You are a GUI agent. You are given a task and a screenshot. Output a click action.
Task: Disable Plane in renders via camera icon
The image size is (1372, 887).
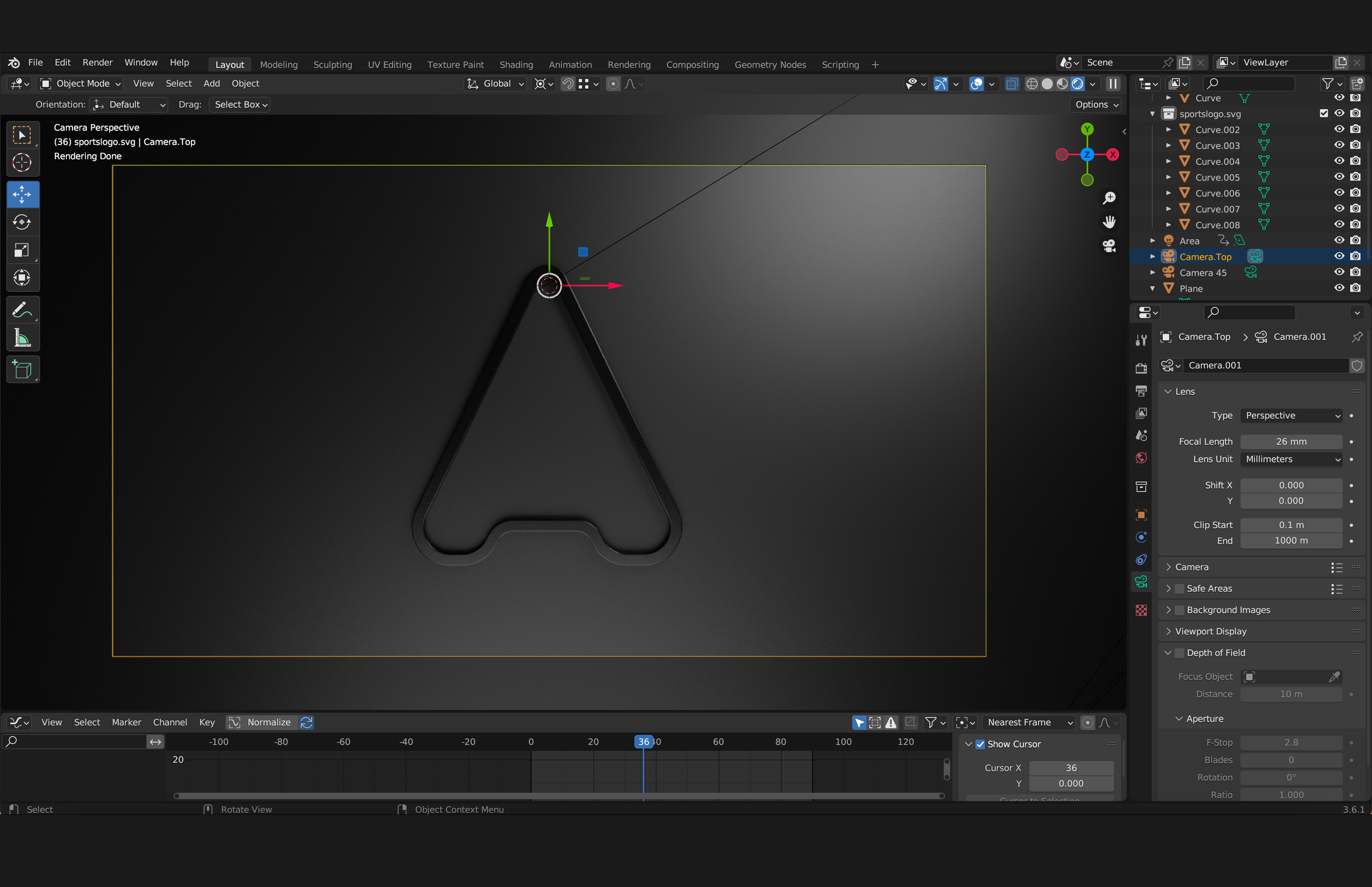pos(1356,288)
